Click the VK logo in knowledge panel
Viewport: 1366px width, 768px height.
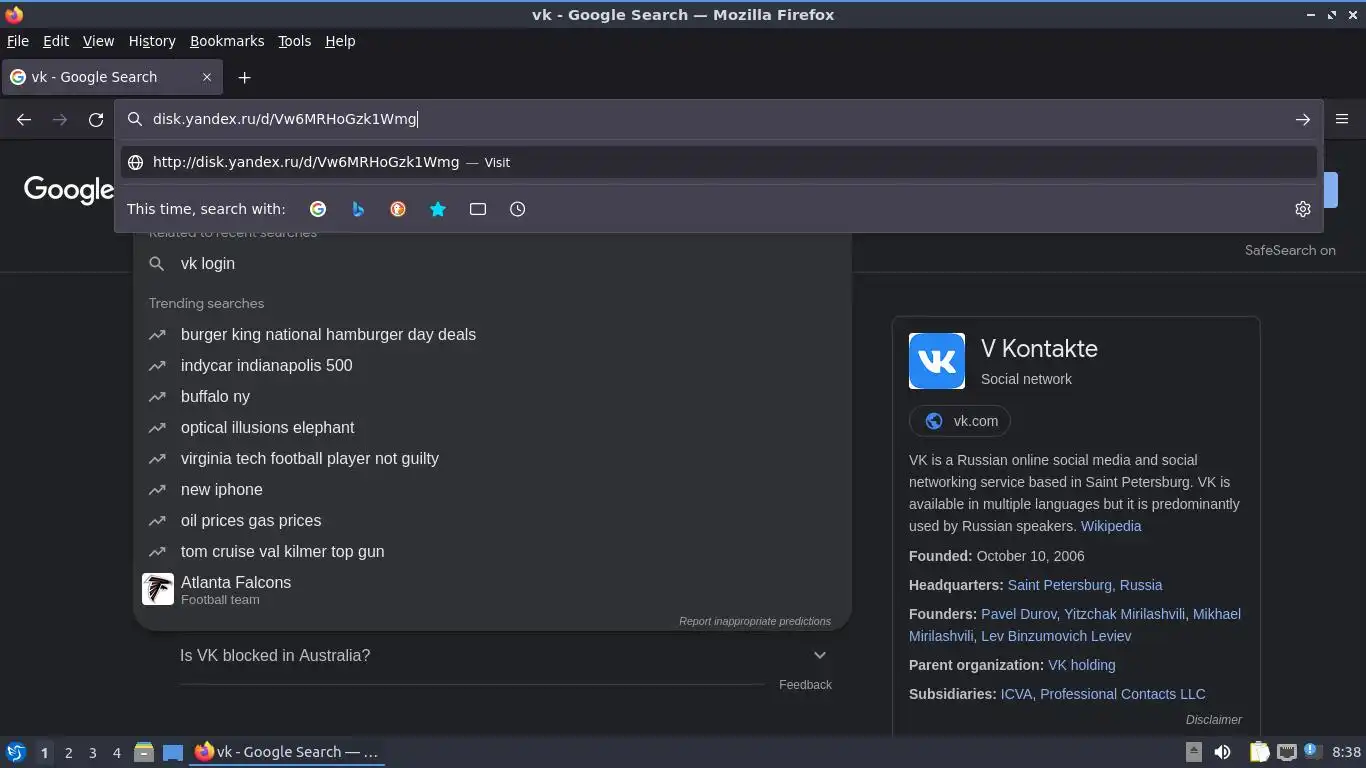tap(937, 361)
